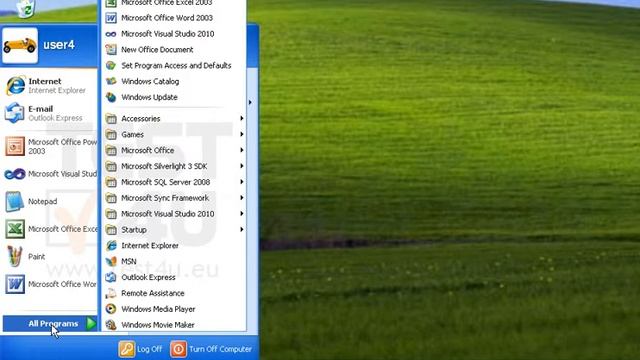Select Windows Media Player entry text

158,309
